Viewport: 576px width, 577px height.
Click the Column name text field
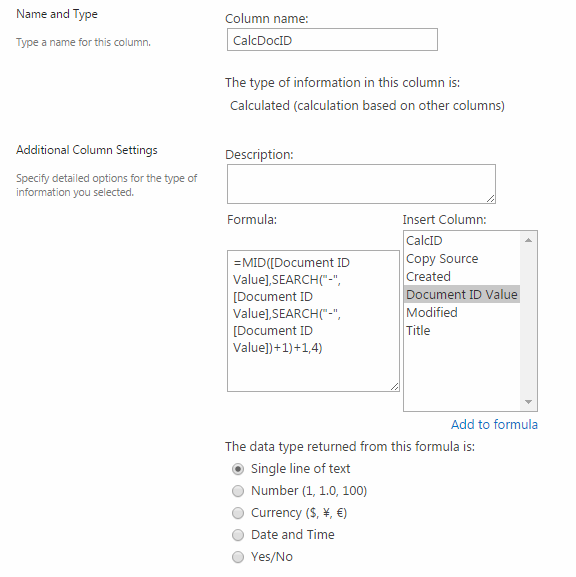pos(332,40)
